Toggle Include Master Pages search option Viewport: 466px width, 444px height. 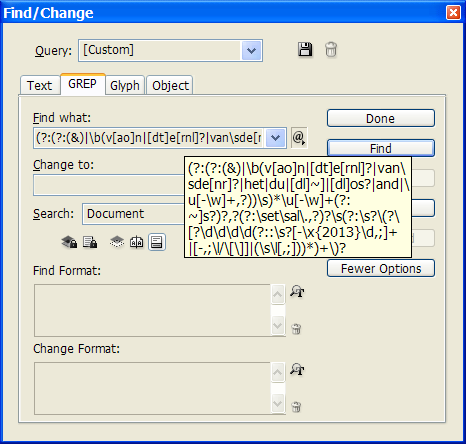(x=137, y=242)
